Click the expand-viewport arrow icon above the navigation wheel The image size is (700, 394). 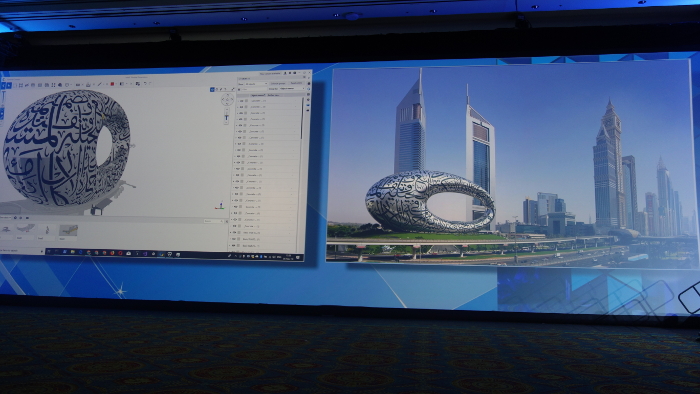coord(233,89)
